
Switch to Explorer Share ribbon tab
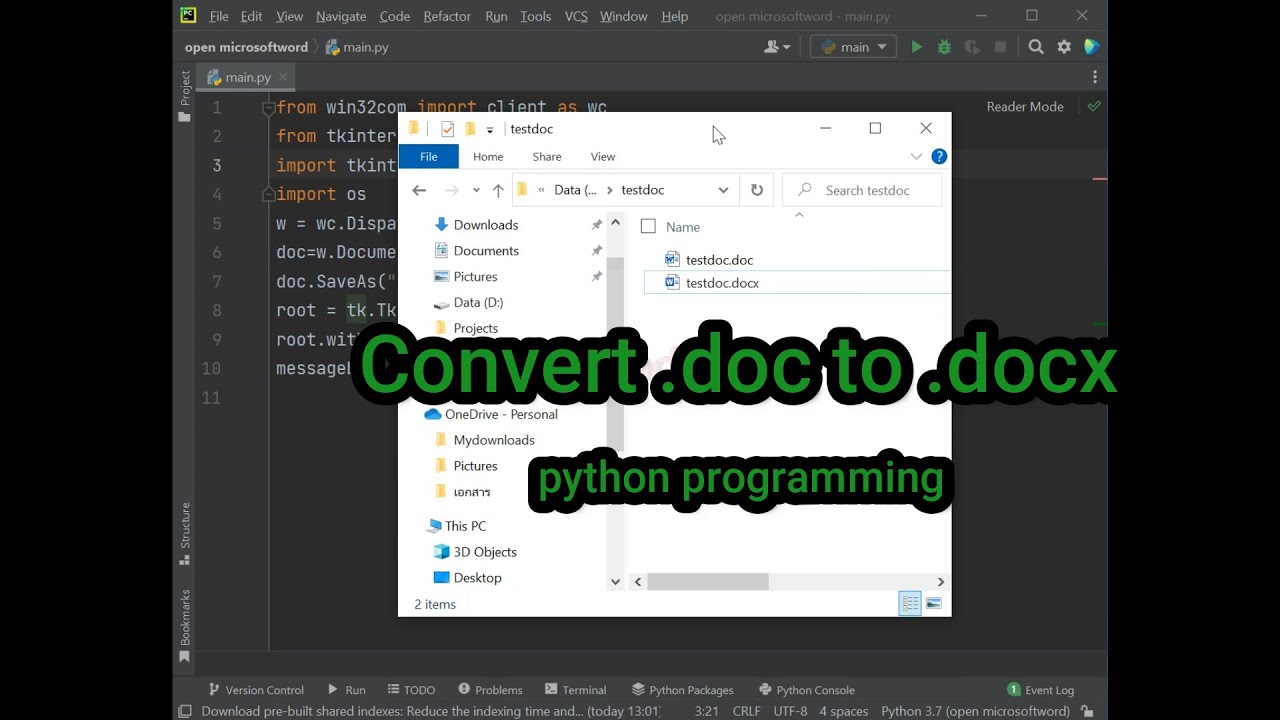[547, 156]
